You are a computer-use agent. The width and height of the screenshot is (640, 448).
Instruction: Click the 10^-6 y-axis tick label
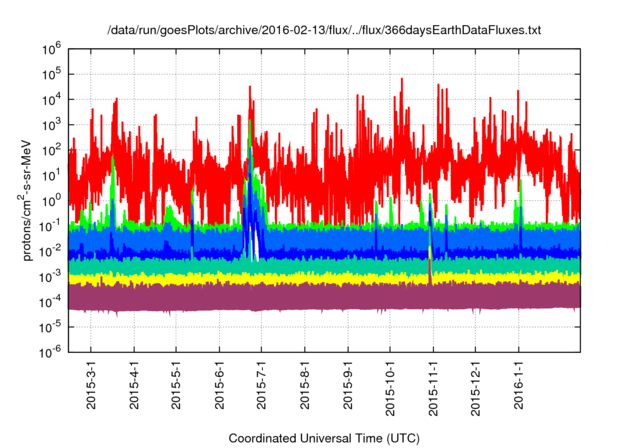[50, 352]
